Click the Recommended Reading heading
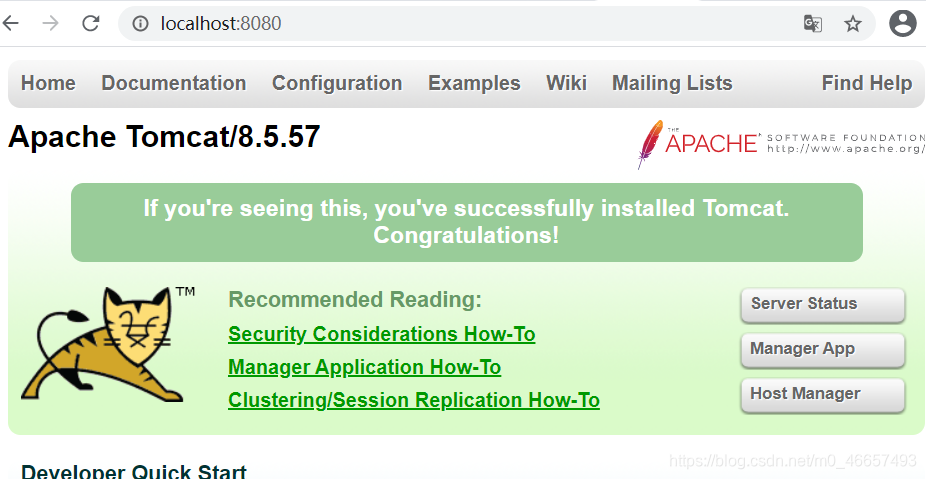Image resolution: width=926 pixels, height=479 pixels. 355,299
